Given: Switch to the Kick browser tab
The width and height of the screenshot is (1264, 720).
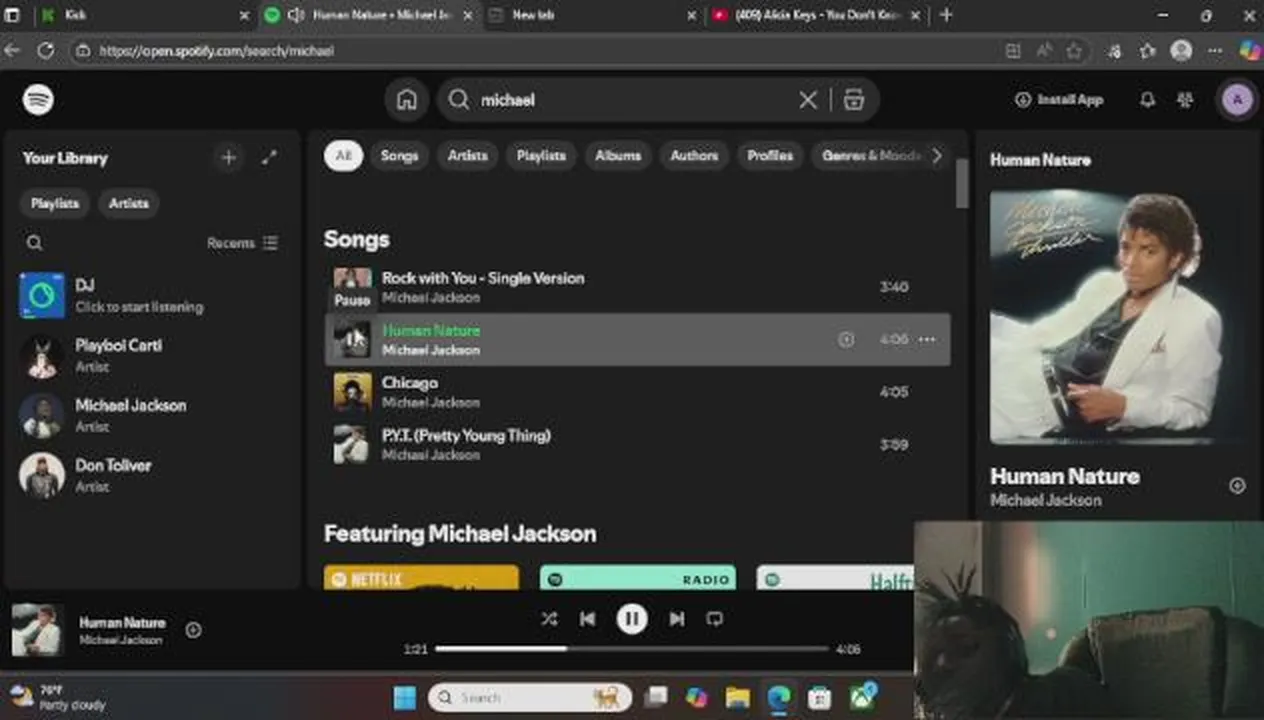Looking at the screenshot, I should pyautogui.click(x=143, y=15).
